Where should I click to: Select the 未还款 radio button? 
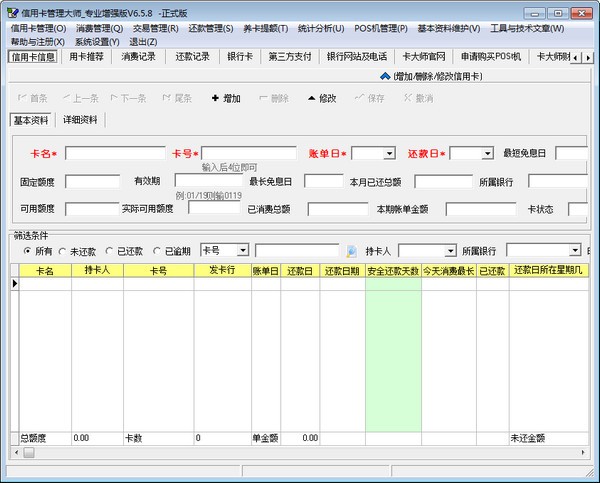[62, 251]
